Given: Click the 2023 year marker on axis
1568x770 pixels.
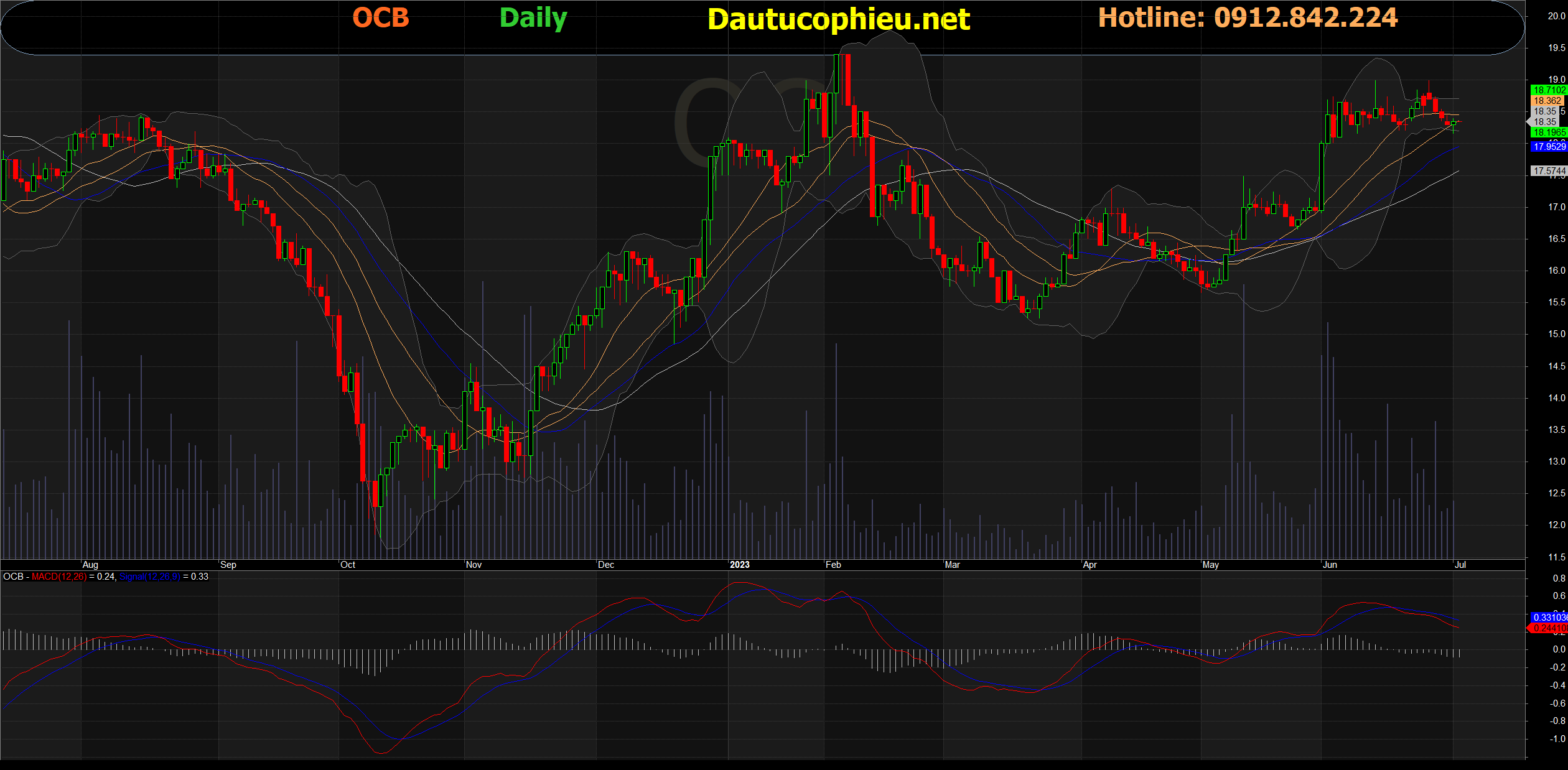Looking at the screenshot, I should tap(739, 565).
